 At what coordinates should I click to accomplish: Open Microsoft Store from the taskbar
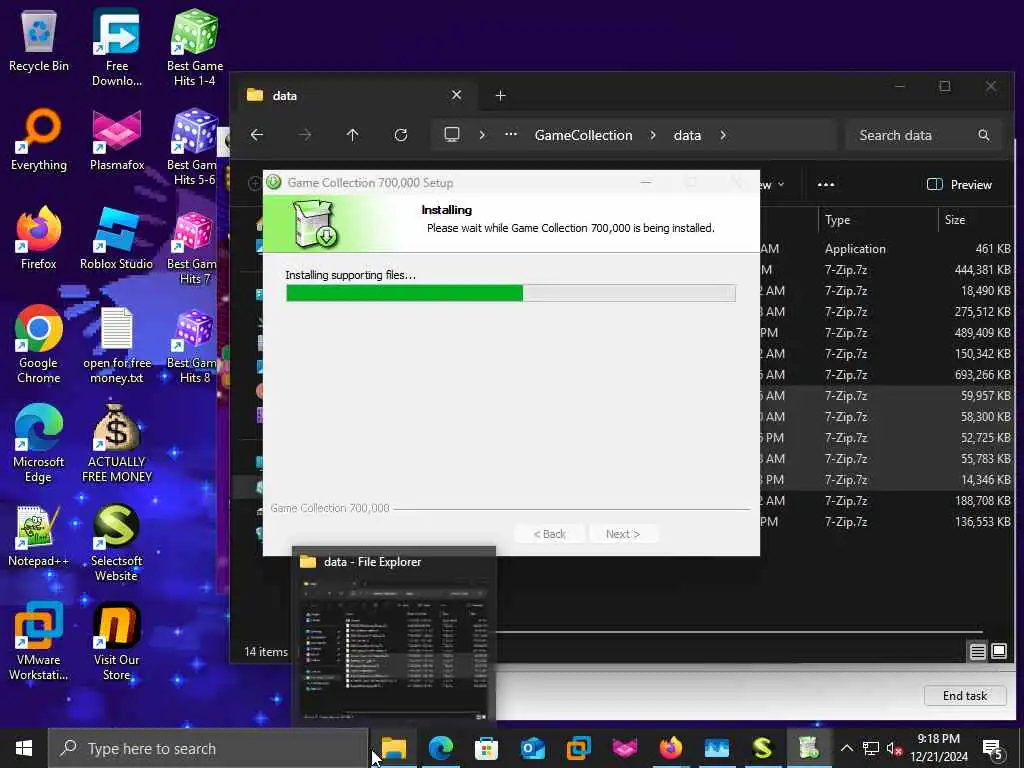point(487,748)
